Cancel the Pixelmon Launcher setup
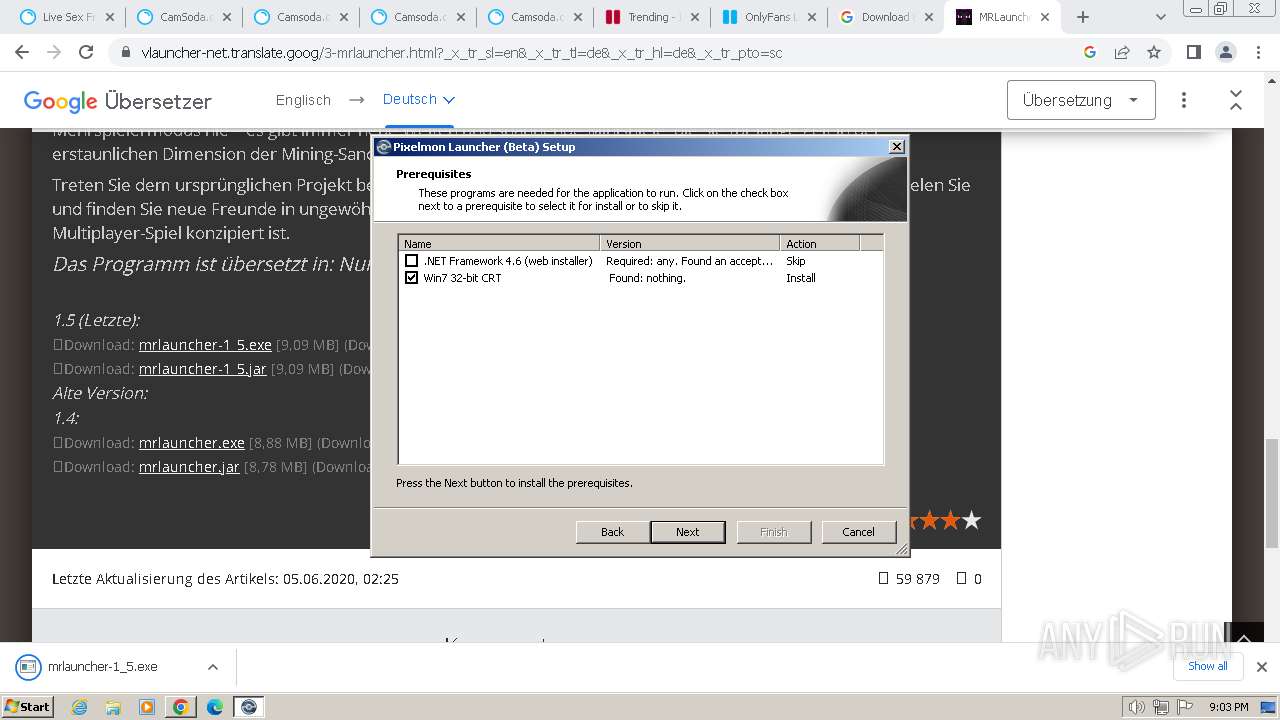 (858, 532)
